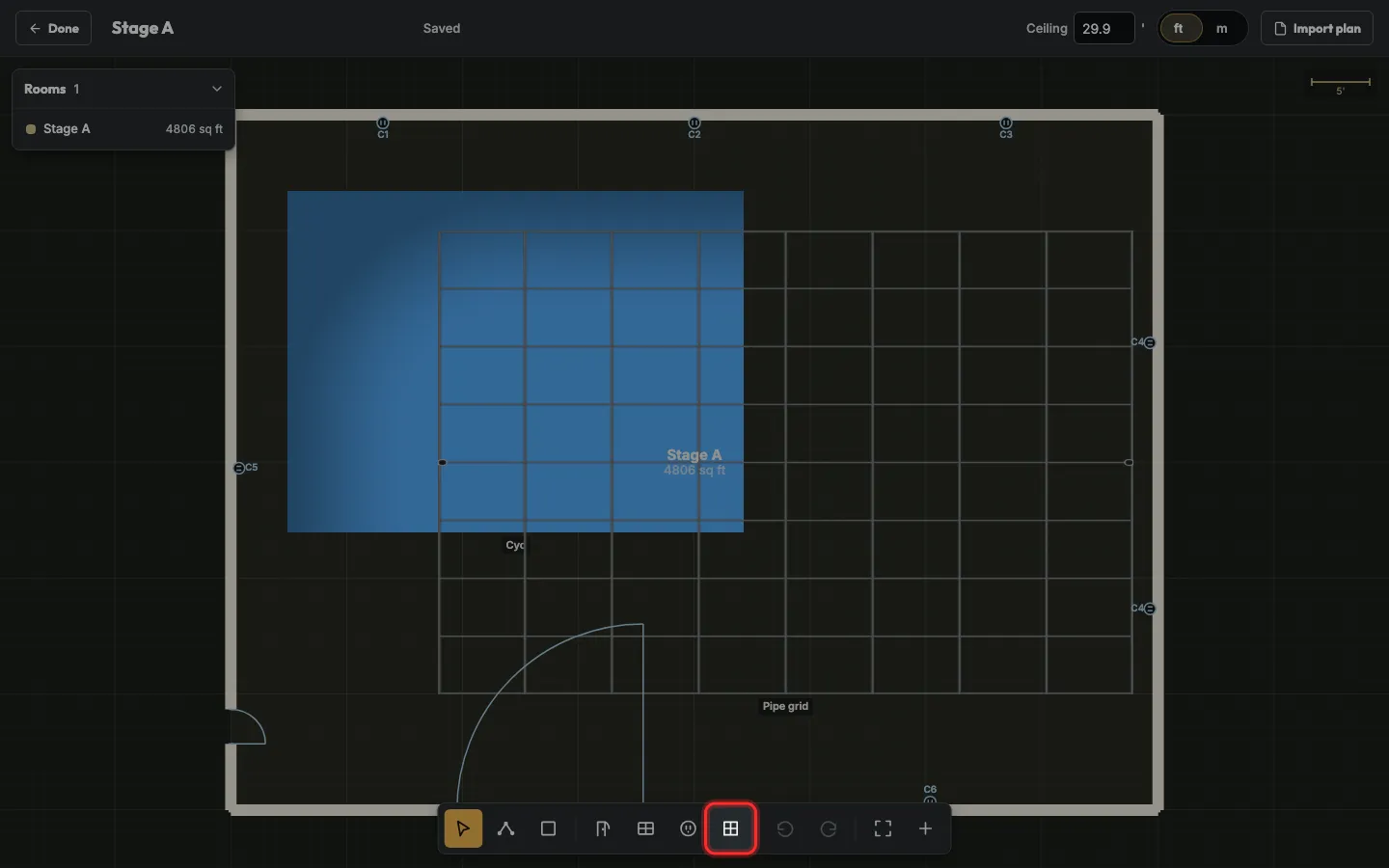Click the 5' scale bar indicator
The width and height of the screenshot is (1389, 868).
pyautogui.click(x=1340, y=84)
